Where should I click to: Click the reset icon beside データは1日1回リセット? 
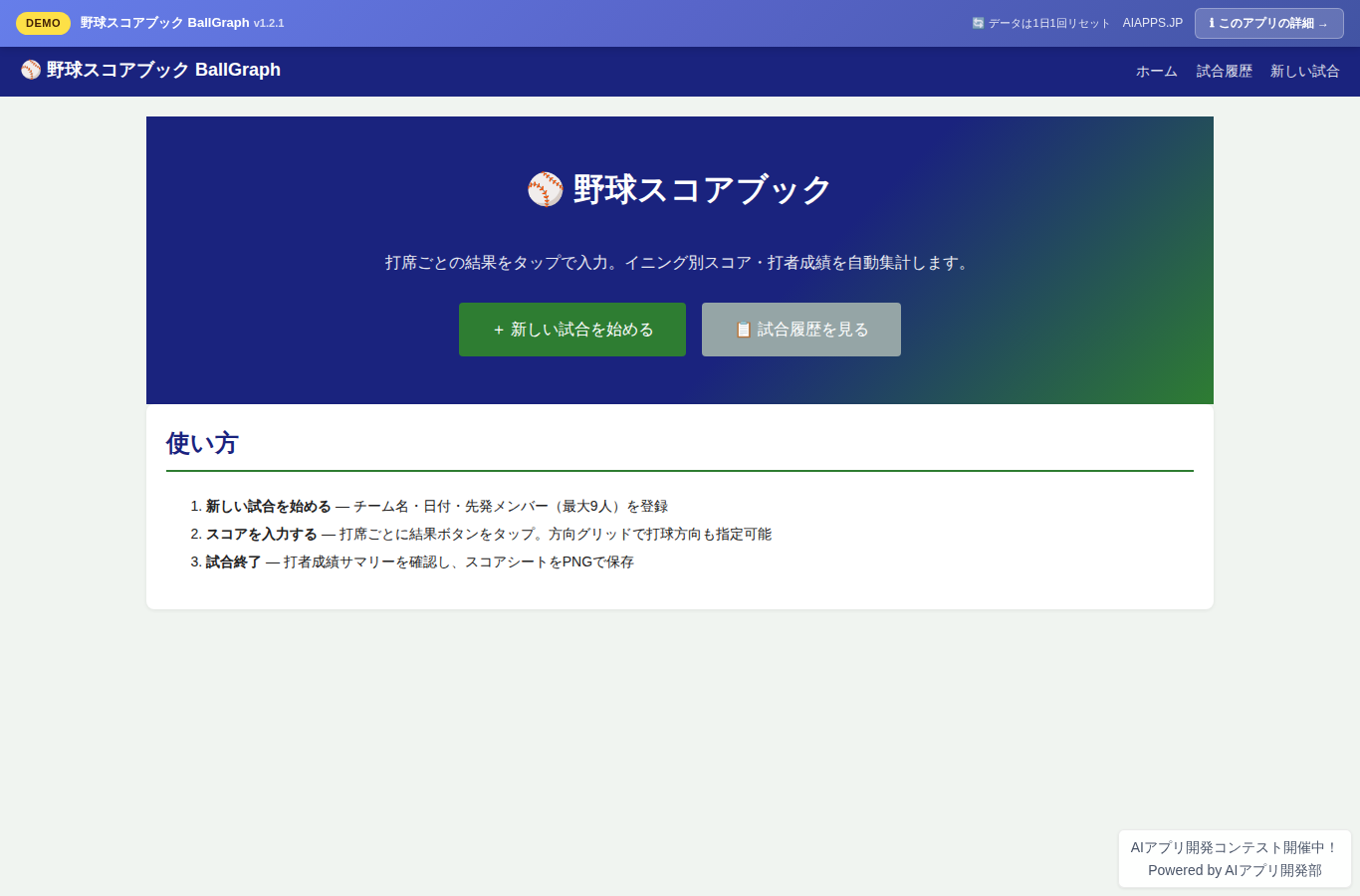click(x=978, y=23)
